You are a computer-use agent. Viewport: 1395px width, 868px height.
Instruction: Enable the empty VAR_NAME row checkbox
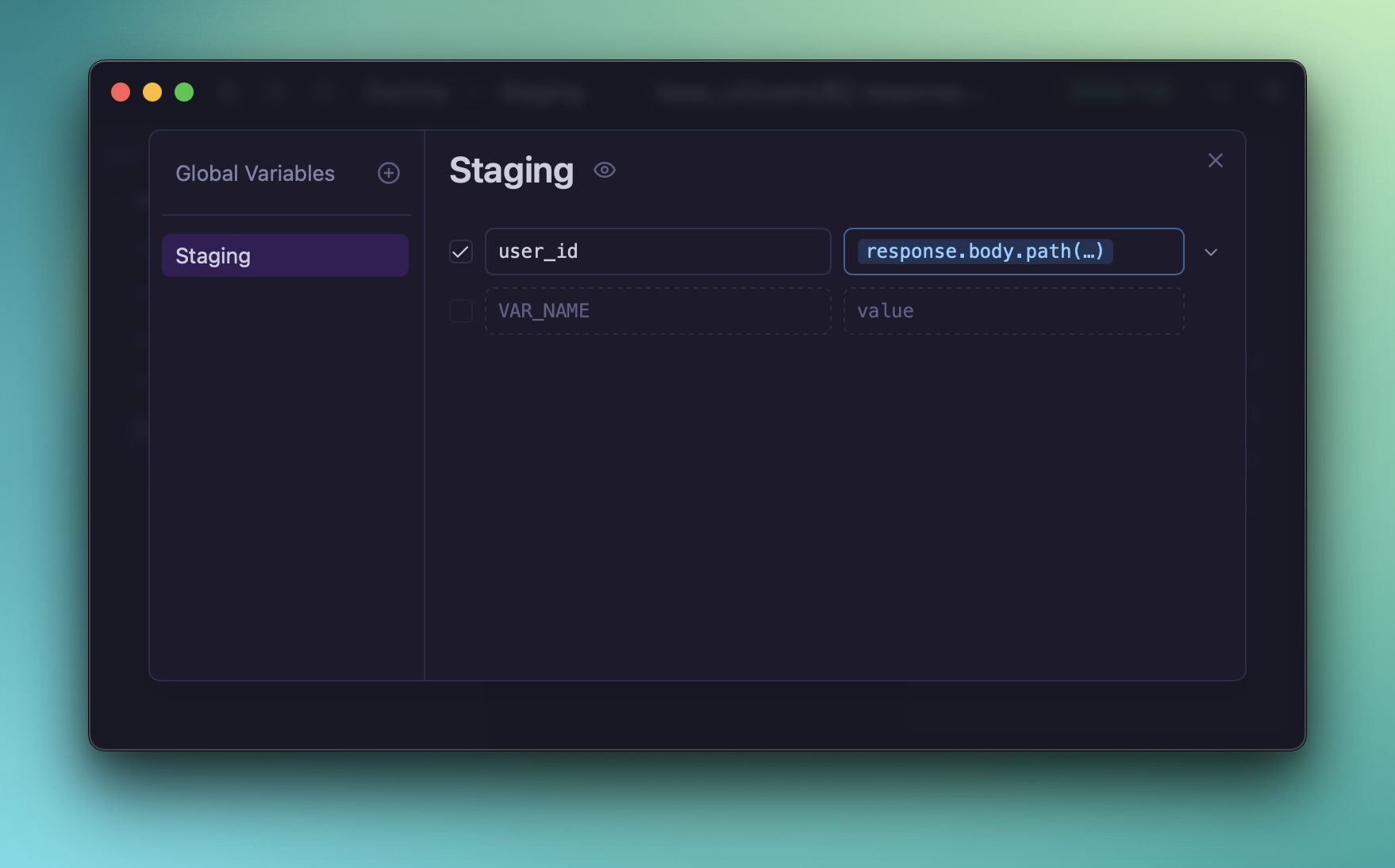(x=461, y=311)
